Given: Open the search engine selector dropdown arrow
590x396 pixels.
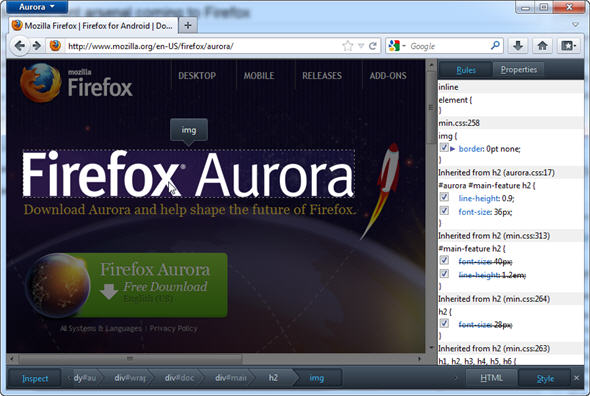Looking at the screenshot, I should click(404, 46).
